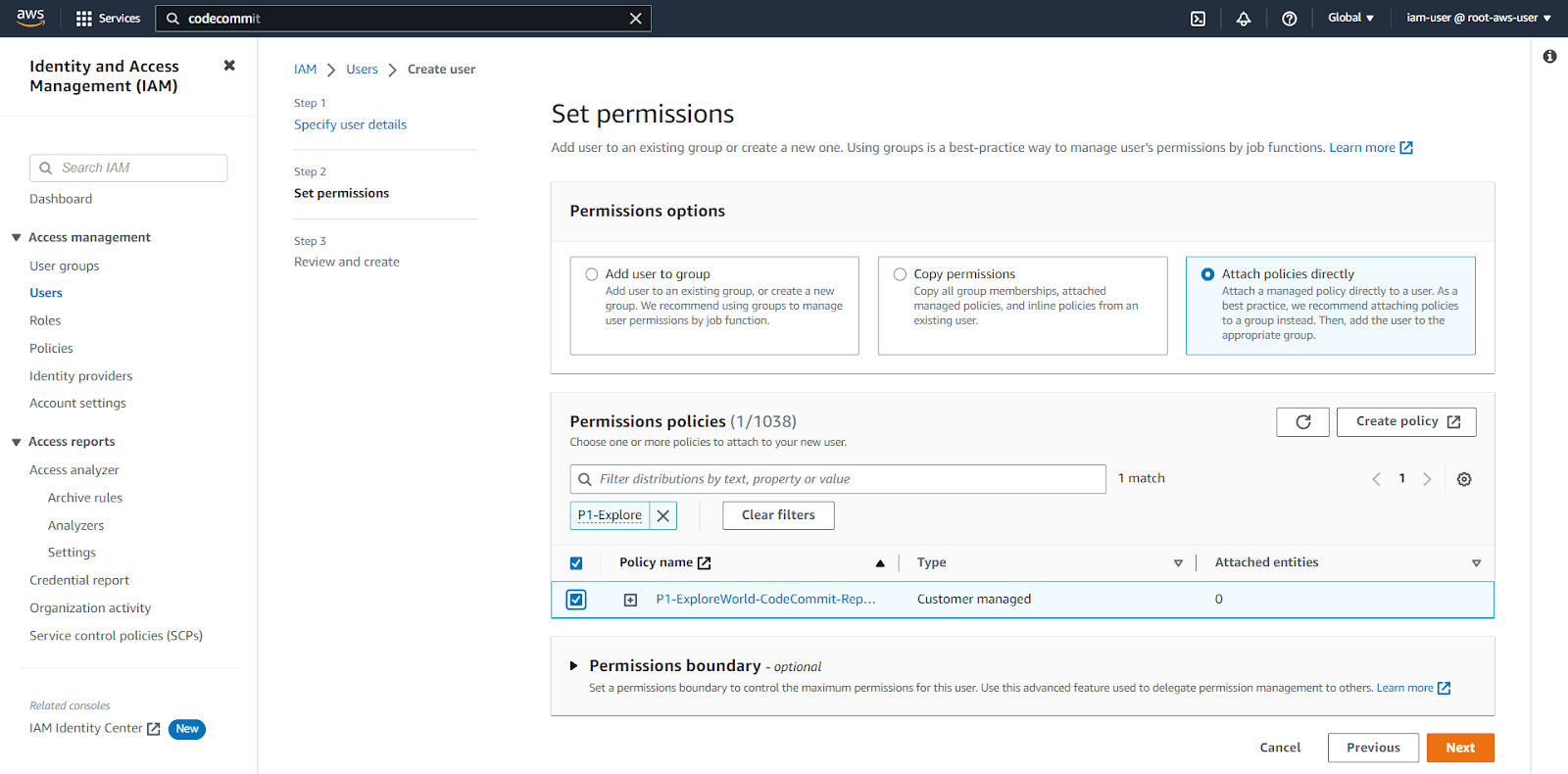
Task: Open Organization activity
Action: (x=90, y=608)
